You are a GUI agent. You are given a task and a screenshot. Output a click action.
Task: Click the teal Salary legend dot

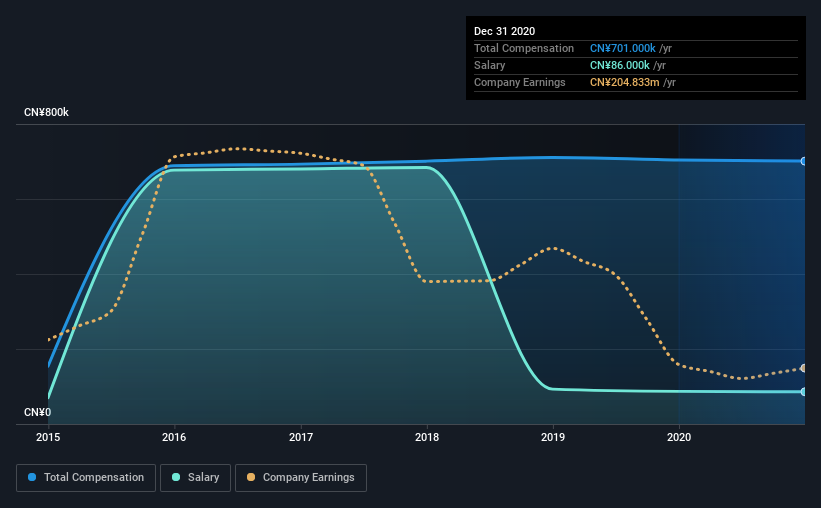pyautogui.click(x=176, y=477)
